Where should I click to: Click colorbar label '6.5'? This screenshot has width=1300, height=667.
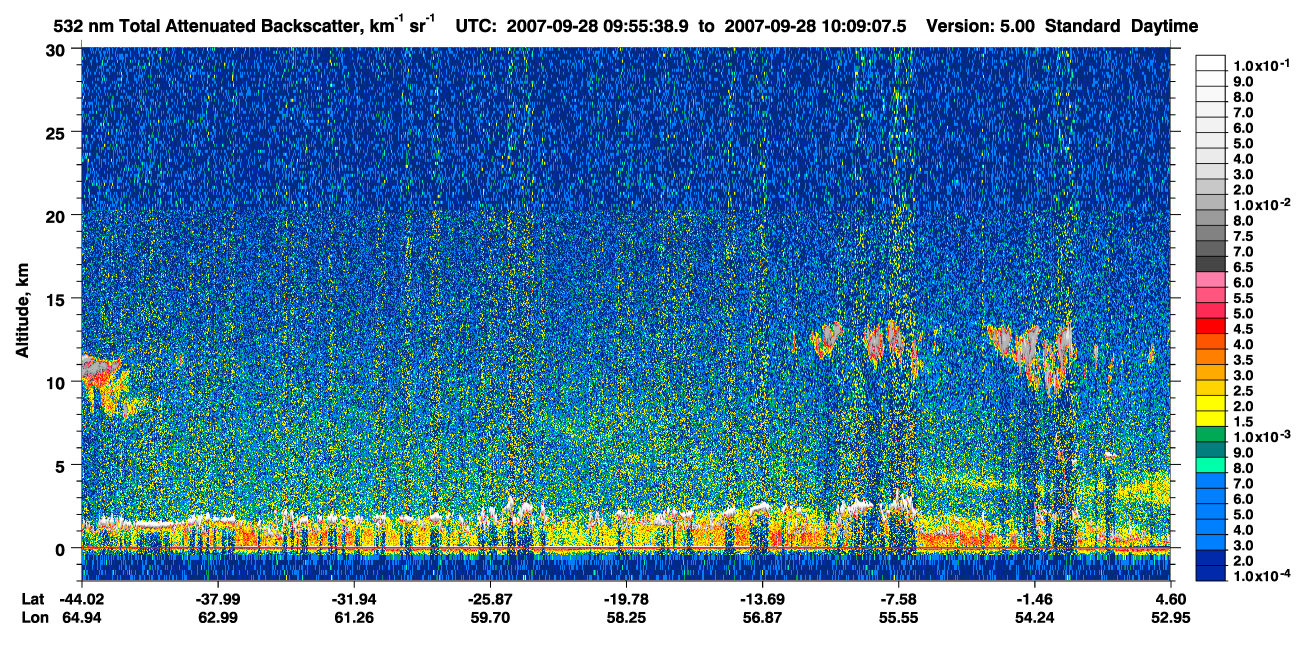pos(1243,268)
